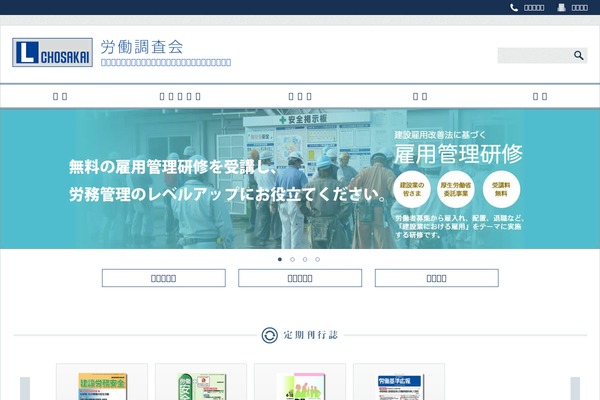Open the 労働基準広報 magazine thumbnail
Screen dimensions: 600x400
399,386
